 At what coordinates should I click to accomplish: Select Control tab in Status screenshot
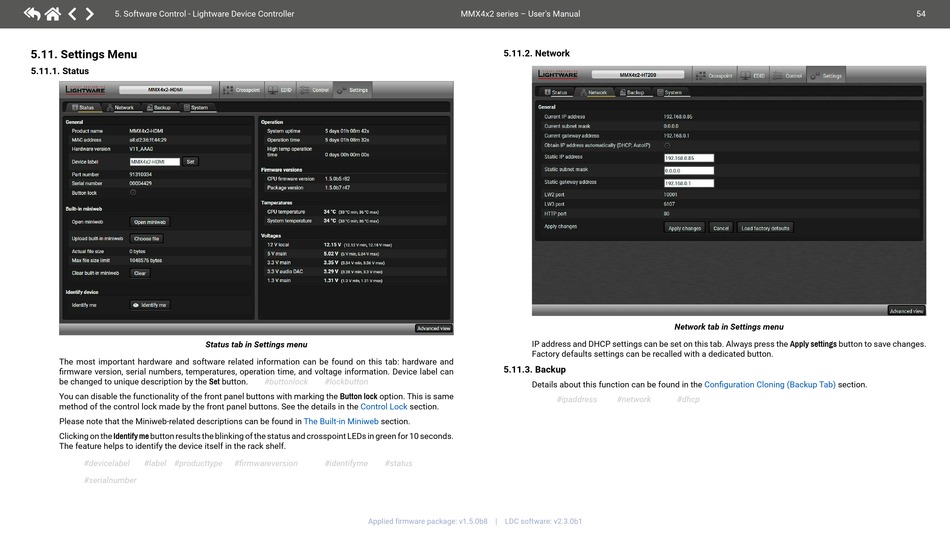click(314, 90)
